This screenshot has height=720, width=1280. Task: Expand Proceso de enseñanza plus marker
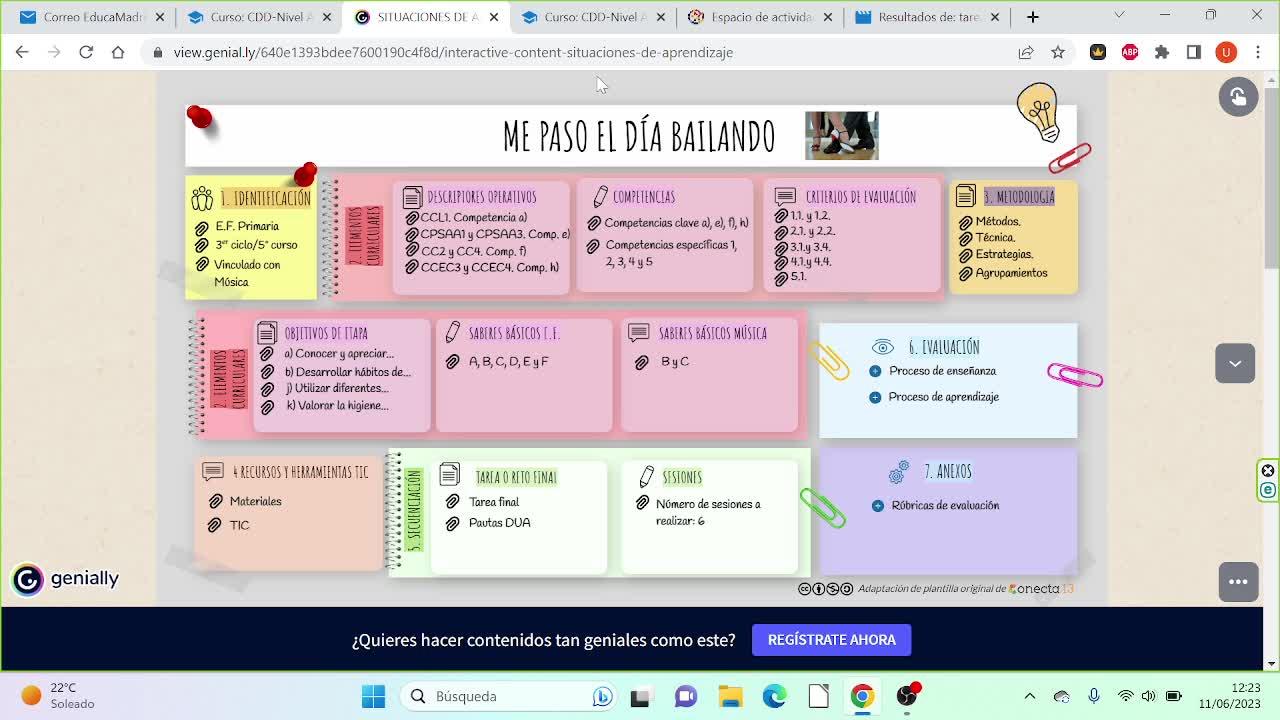[875, 371]
